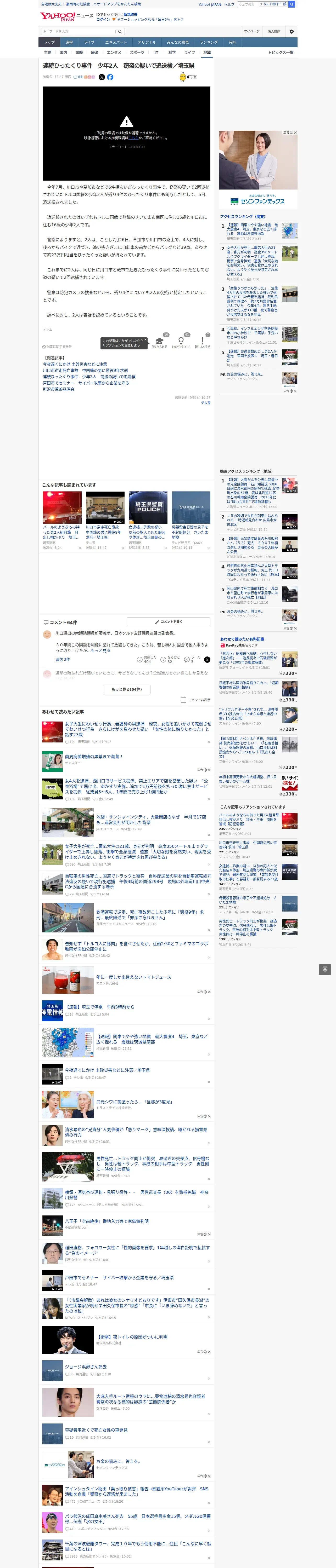
Task: Click the 共感した smiley reaction
Action: (x=140, y=659)
